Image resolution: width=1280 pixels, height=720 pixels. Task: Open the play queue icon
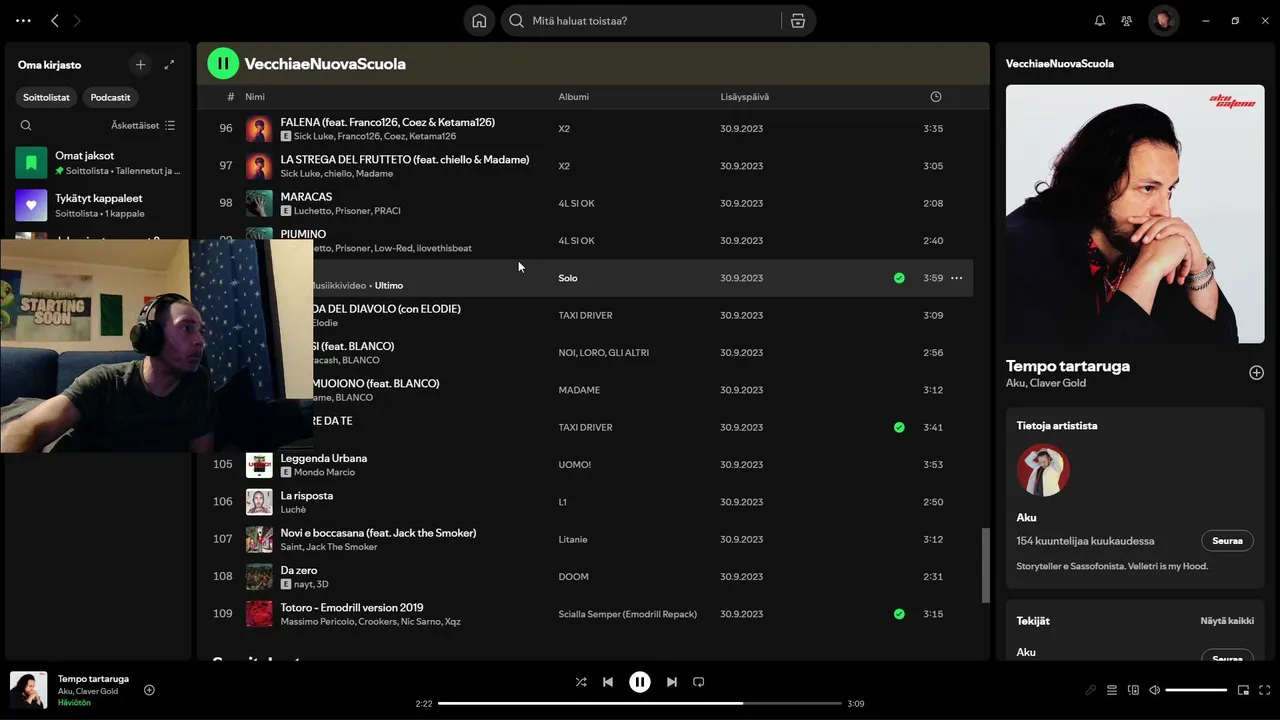[x=1112, y=690]
